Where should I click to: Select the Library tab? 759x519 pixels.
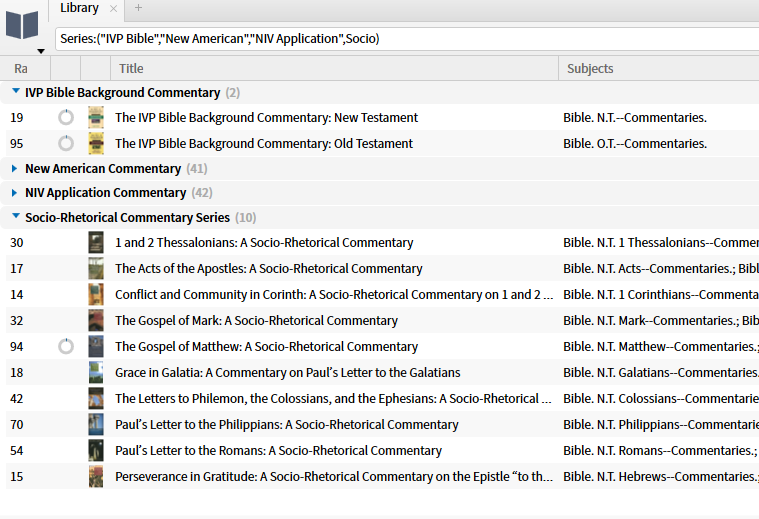pos(79,8)
